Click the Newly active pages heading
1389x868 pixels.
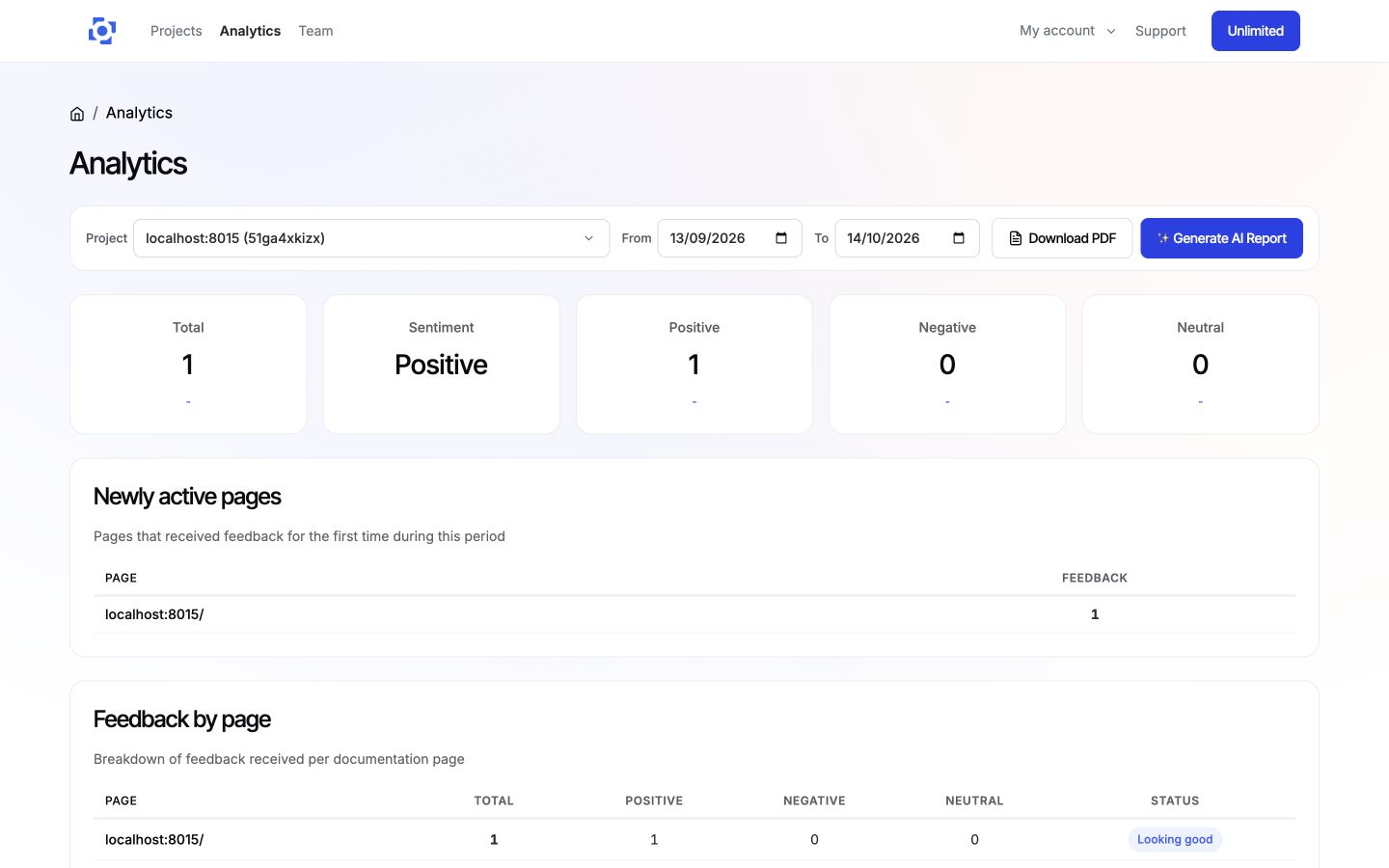[x=187, y=497]
